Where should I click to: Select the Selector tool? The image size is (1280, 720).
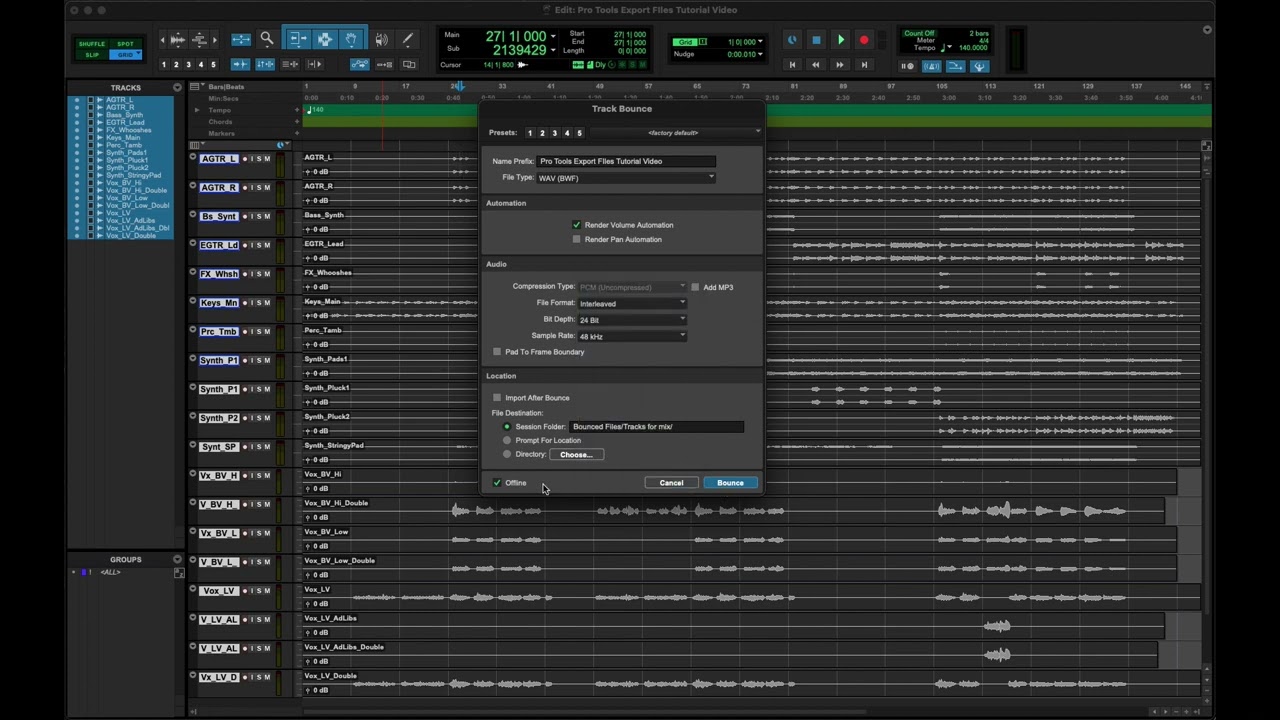point(325,39)
